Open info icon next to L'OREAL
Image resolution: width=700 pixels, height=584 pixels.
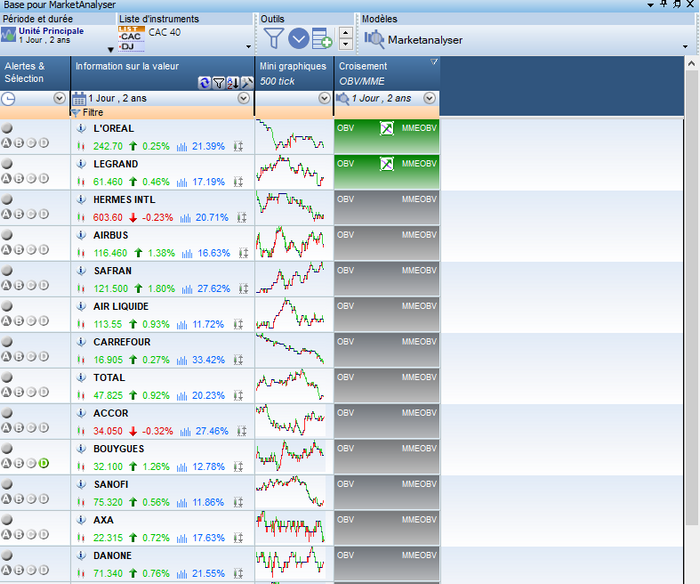tap(81, 129)
